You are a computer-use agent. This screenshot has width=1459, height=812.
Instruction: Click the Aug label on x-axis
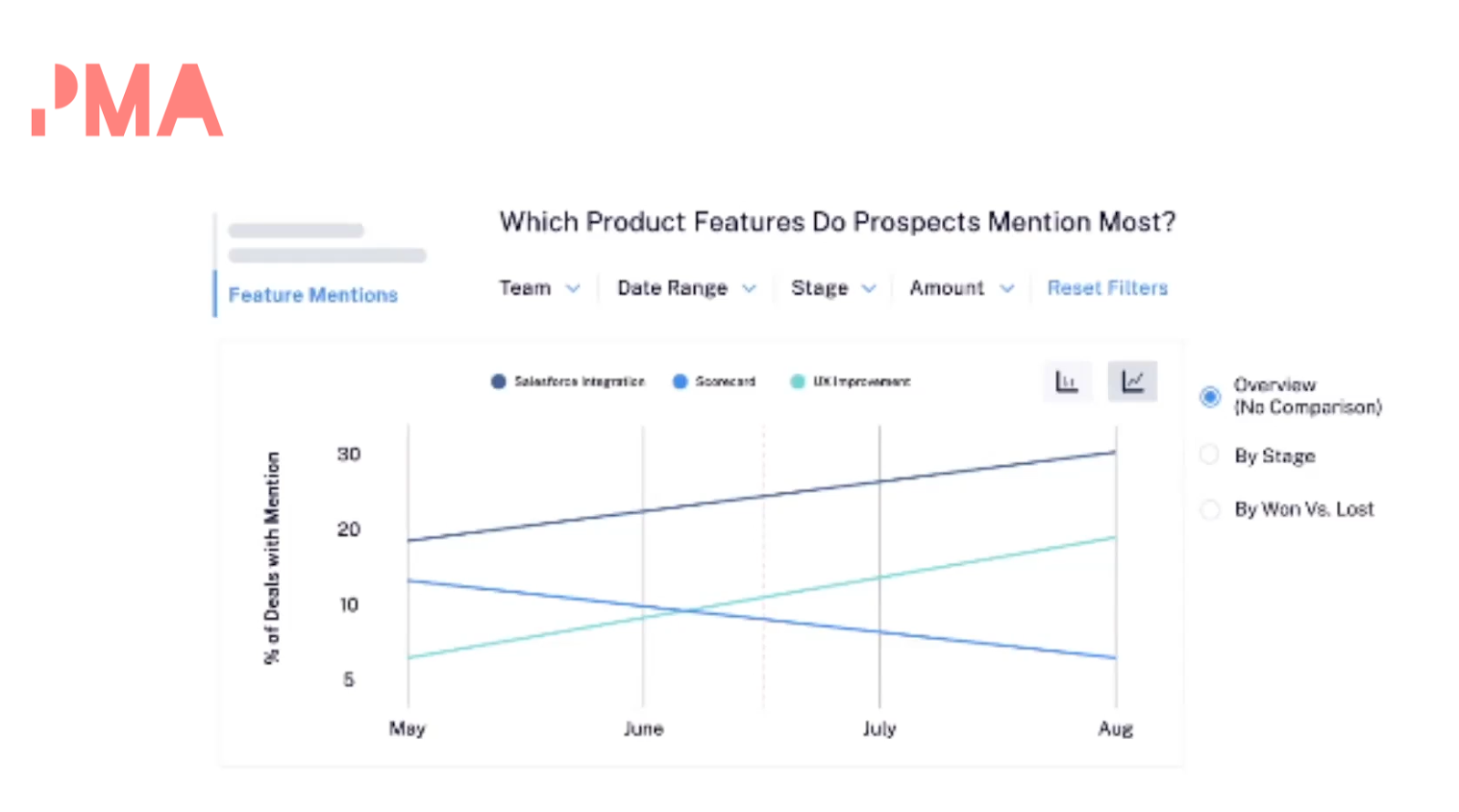click(1115, 729)
